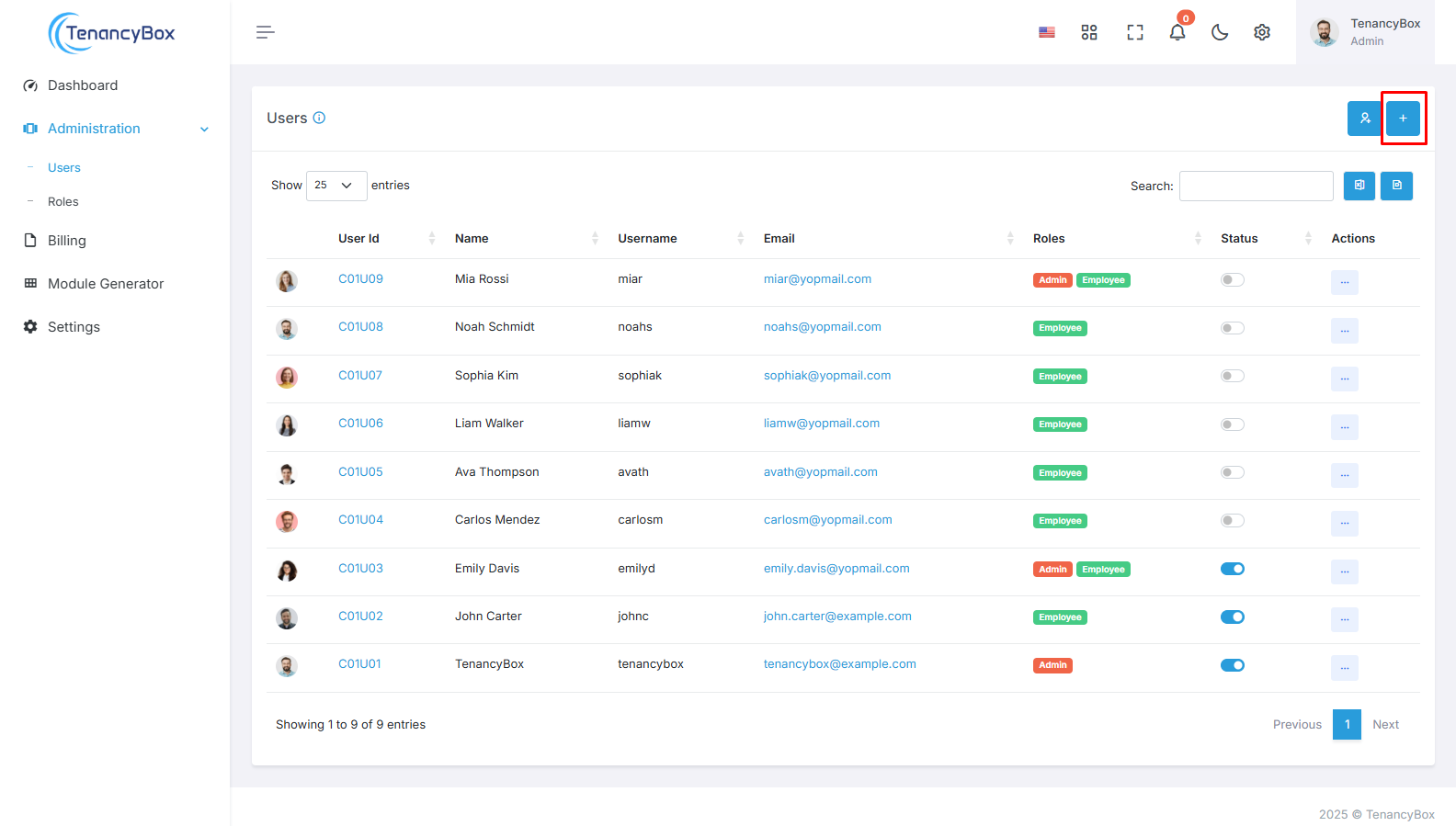Focus the Search input field

pyautogui.click(x=1256, y=187)
